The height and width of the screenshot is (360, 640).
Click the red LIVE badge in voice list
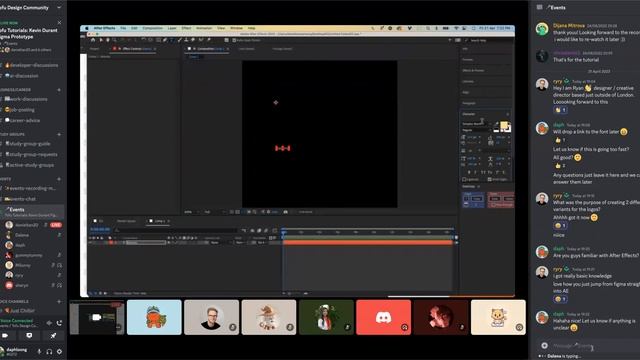click(56, 225)
